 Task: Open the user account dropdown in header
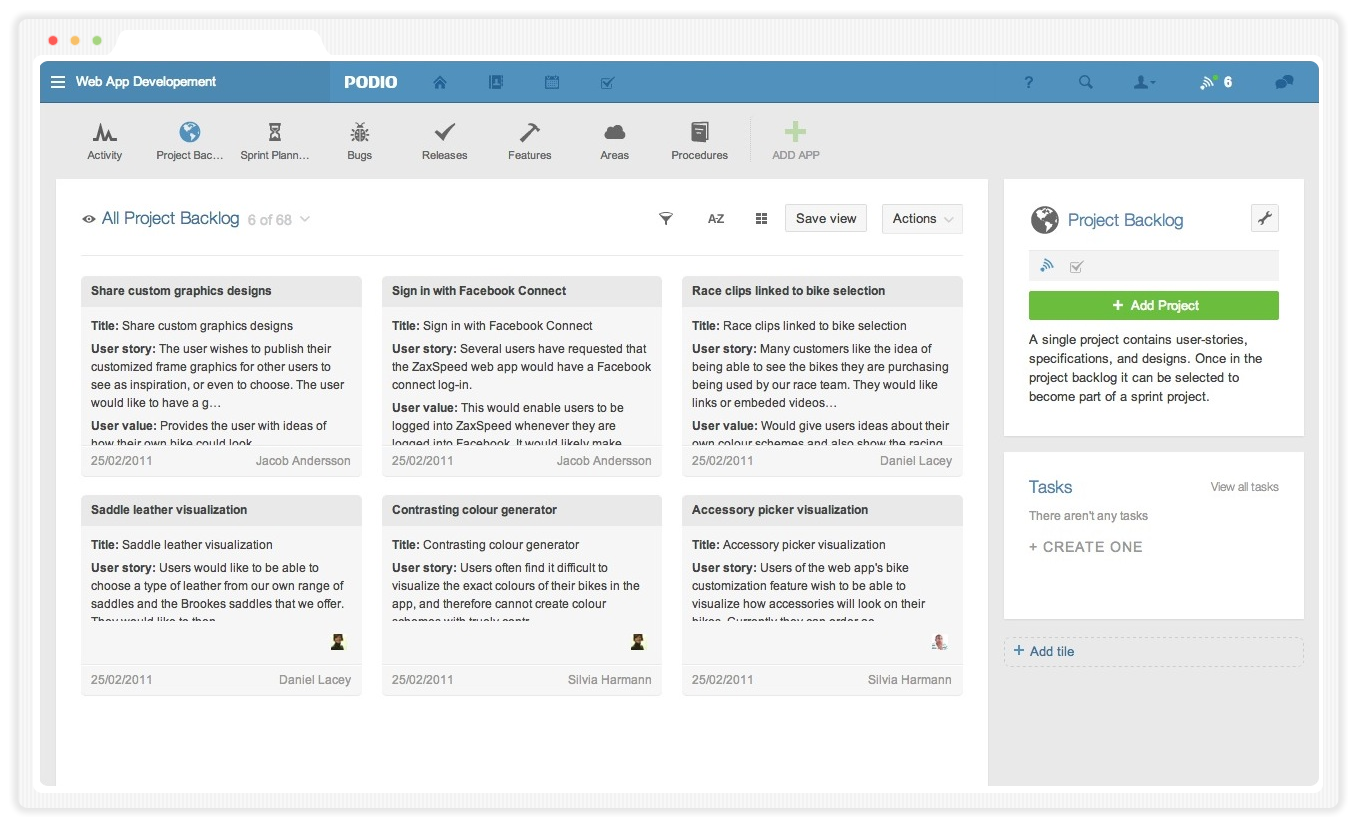click(1144, 82)
